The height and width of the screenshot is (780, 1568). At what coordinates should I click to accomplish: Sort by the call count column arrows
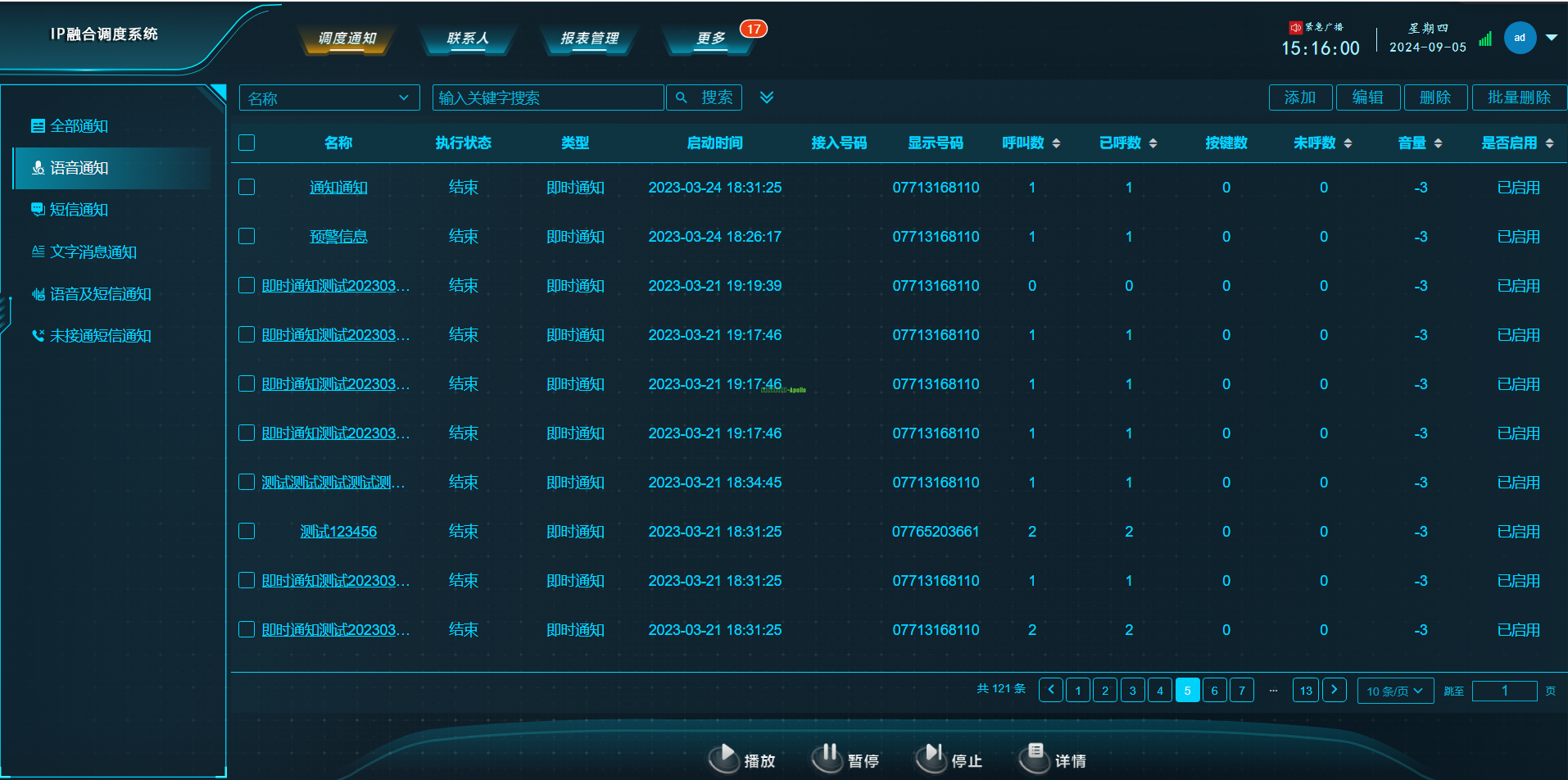[x=1056, y=143]
